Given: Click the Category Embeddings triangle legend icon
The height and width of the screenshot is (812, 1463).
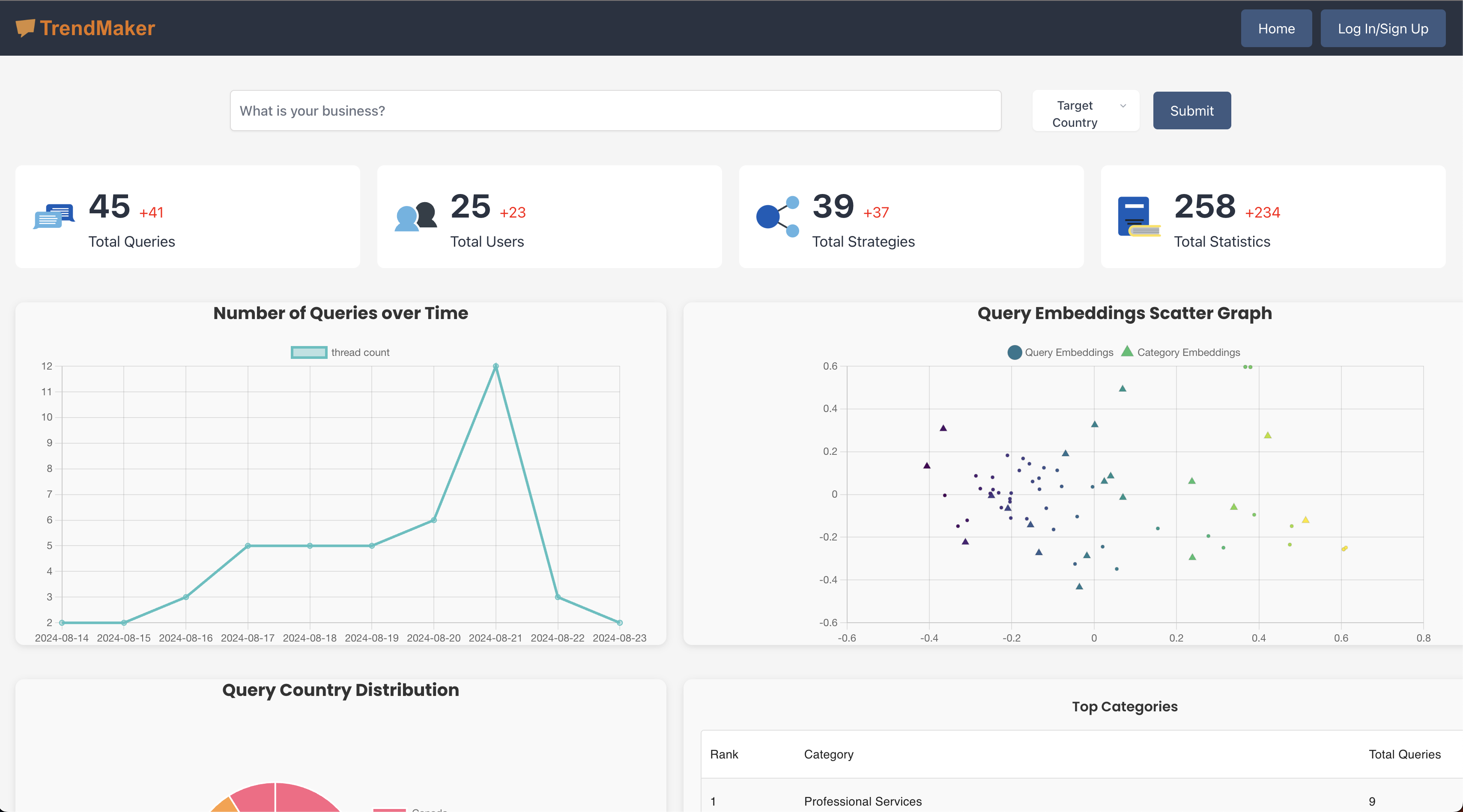Looking at the screenshot, I should tap(1127, 352).
